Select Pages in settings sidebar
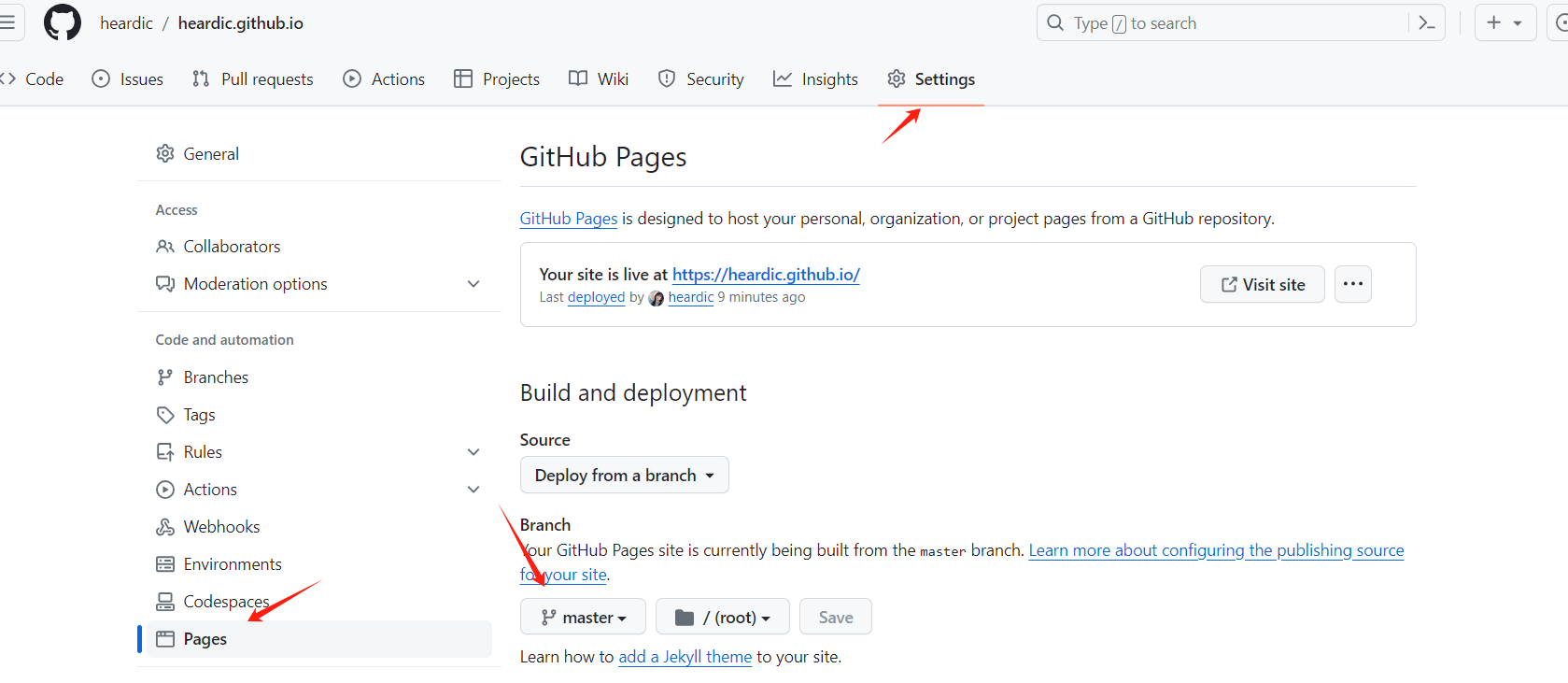This screenshot has height=683, width=1568. pyautogui.click(x=319, y=639)
